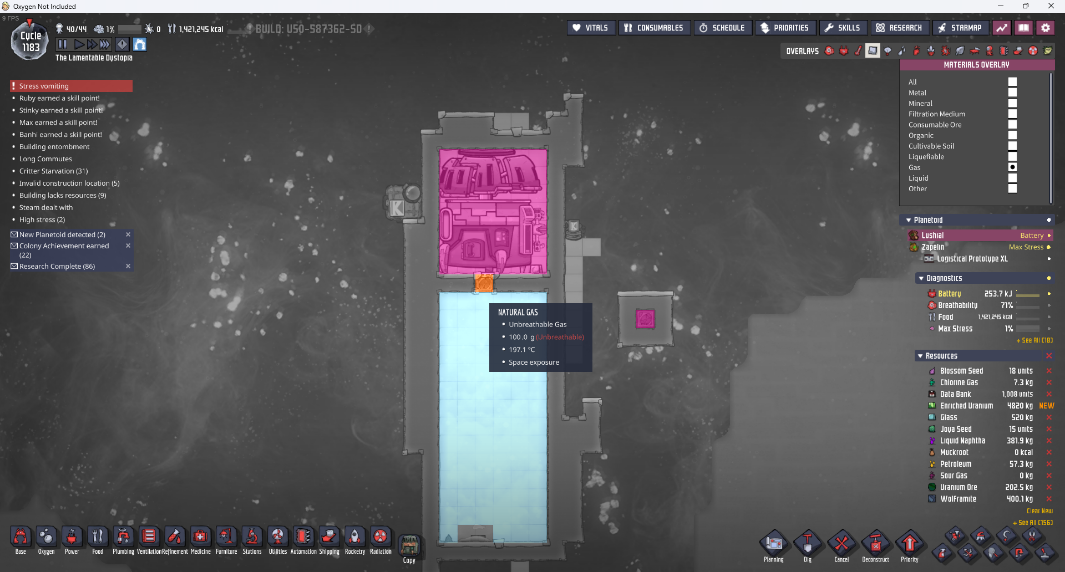Click the Battery diagnostic row

coord(988,293)
